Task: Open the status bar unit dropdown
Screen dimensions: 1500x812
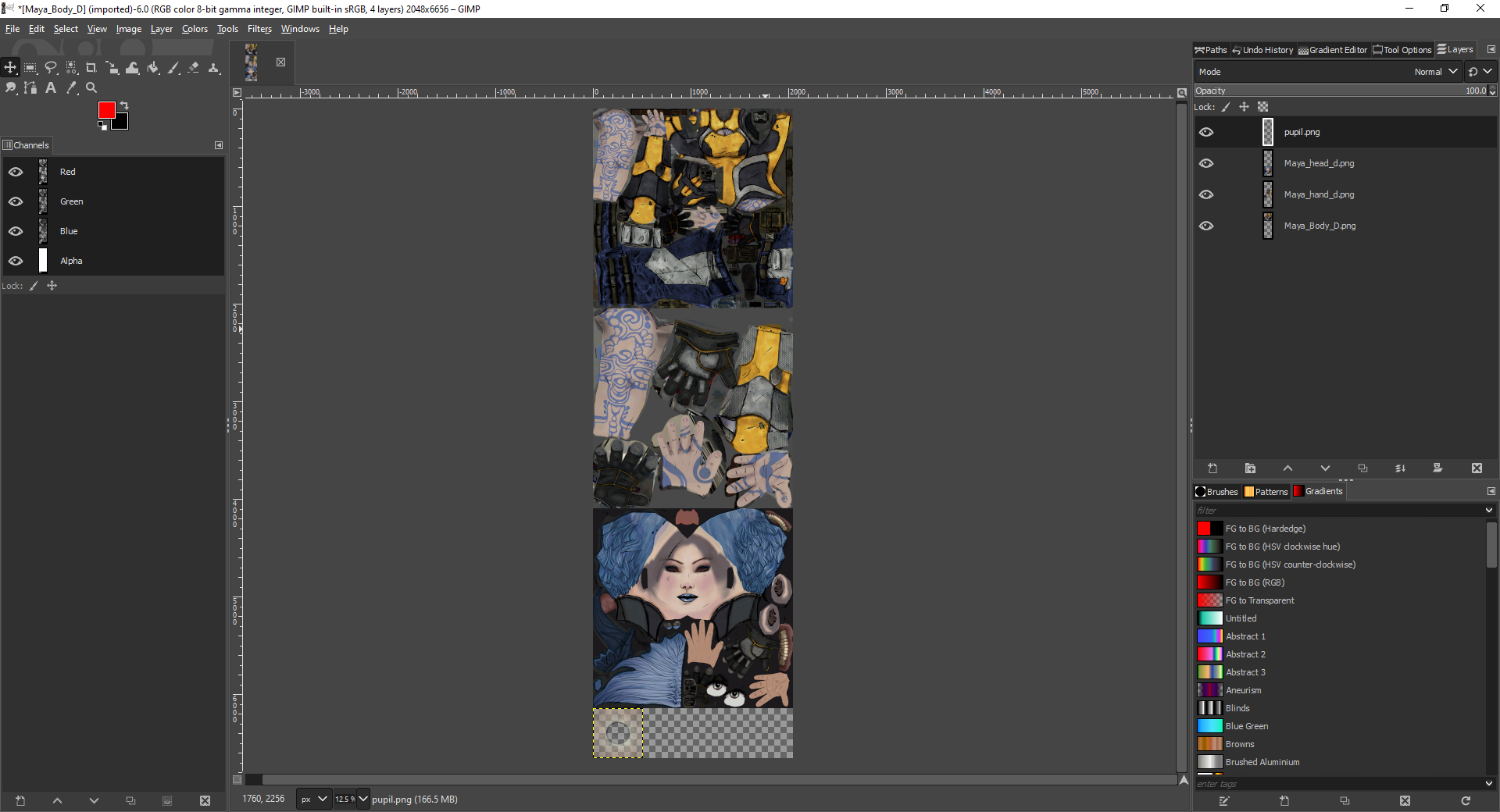Action: tap(314, 800)
